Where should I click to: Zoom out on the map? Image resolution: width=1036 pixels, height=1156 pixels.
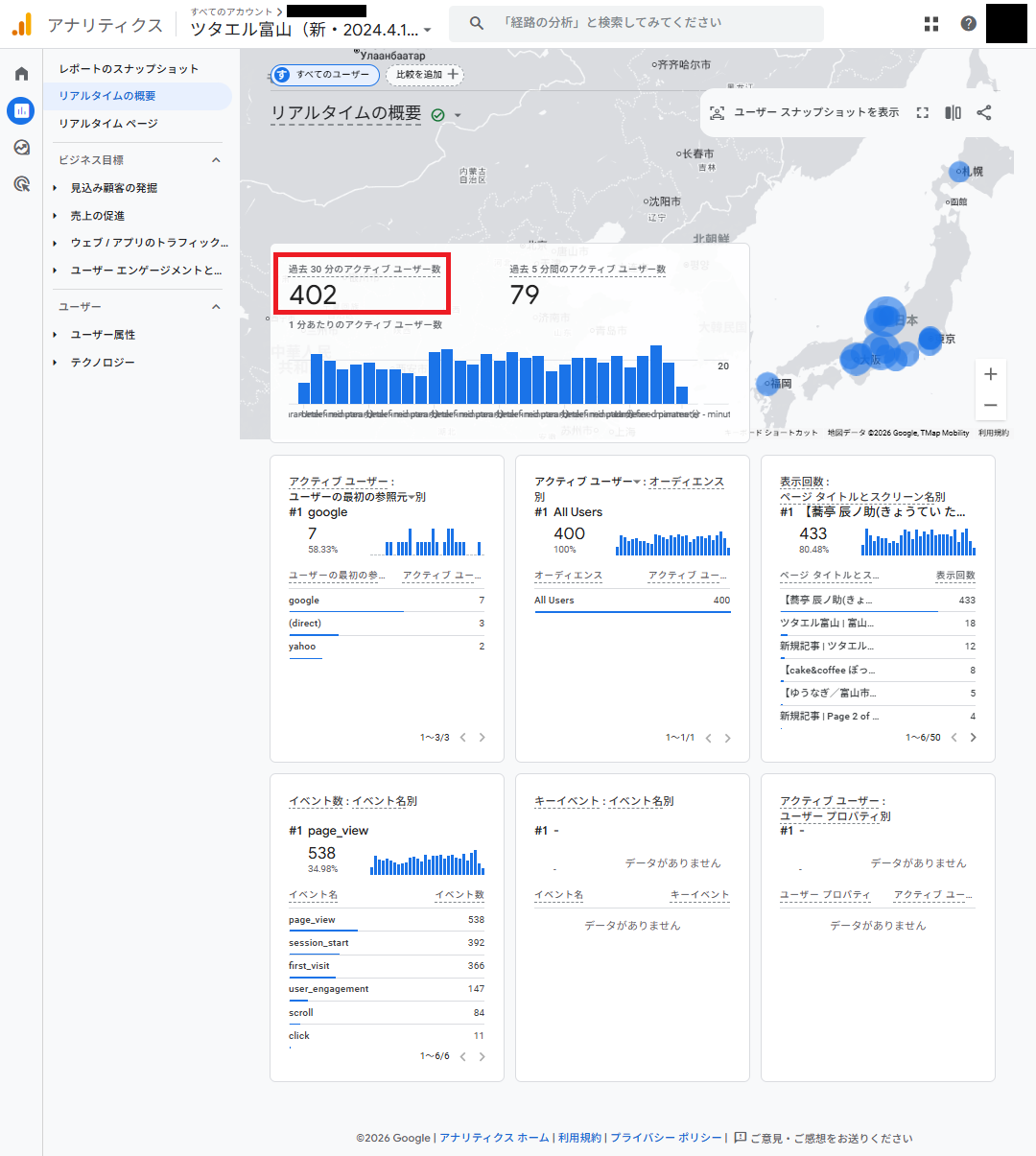click(990, 405)
